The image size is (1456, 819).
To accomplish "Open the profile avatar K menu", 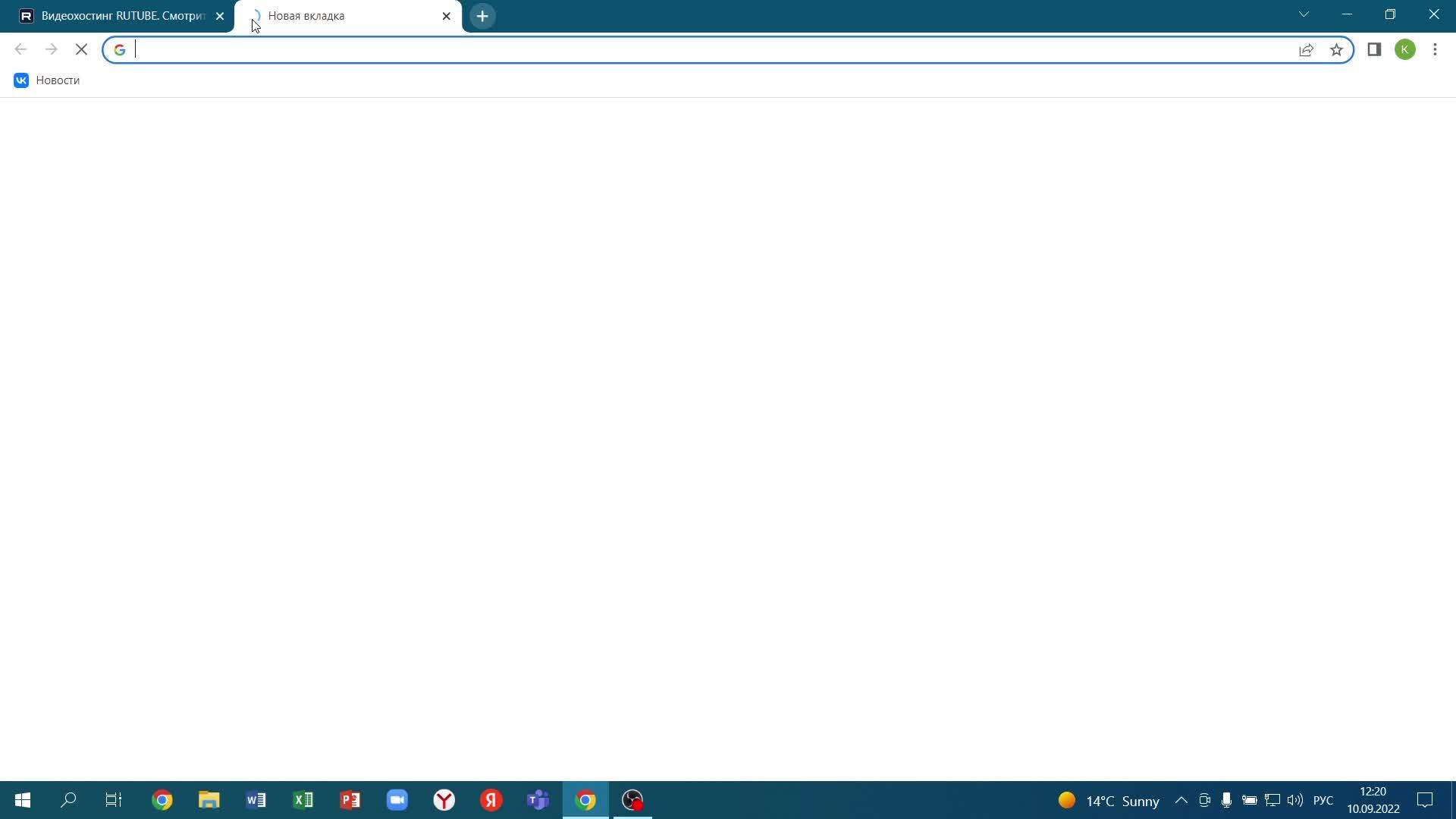I will [x=1404, y=50].
